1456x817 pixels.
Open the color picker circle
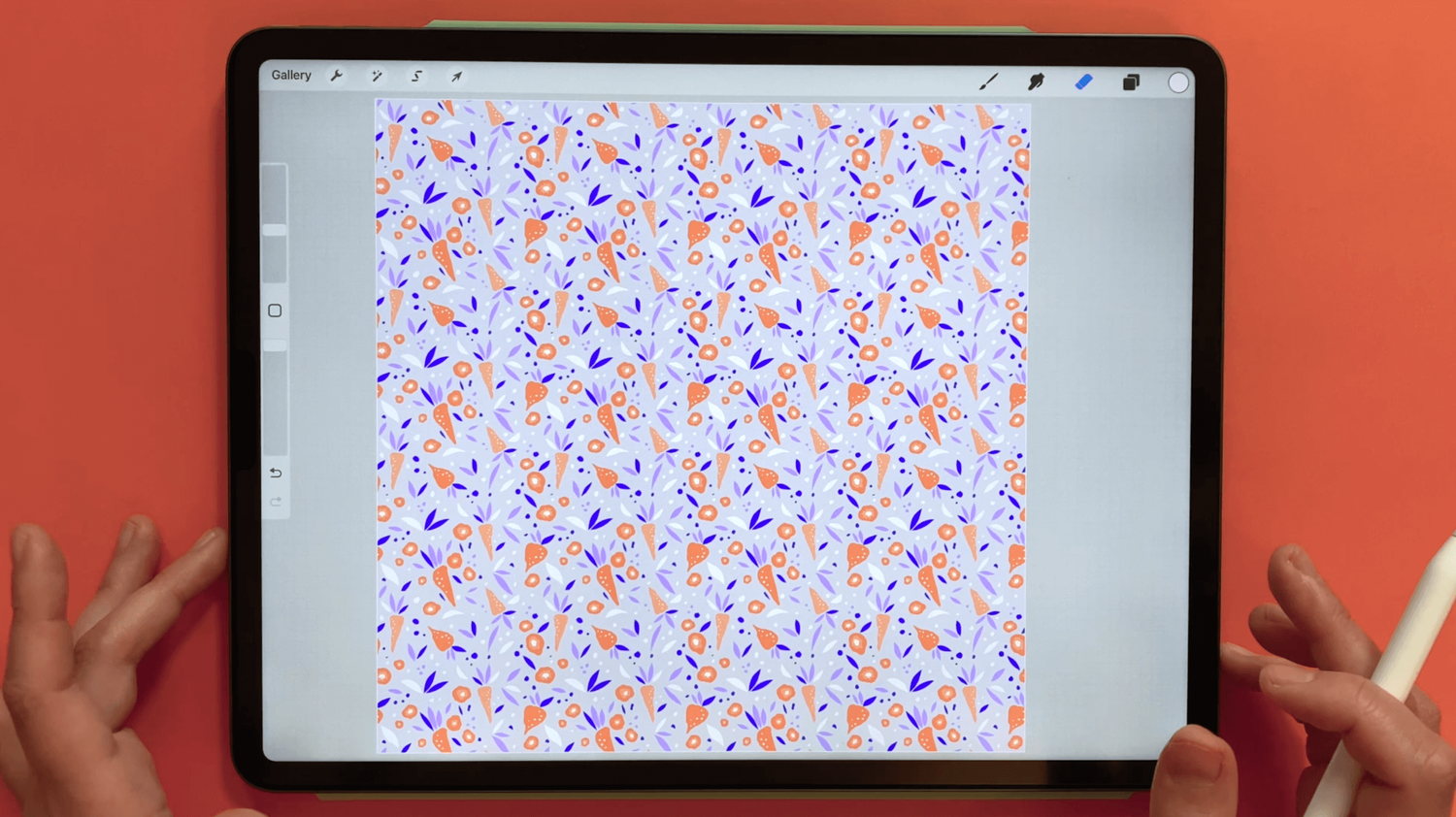(x=1177, y=82)
